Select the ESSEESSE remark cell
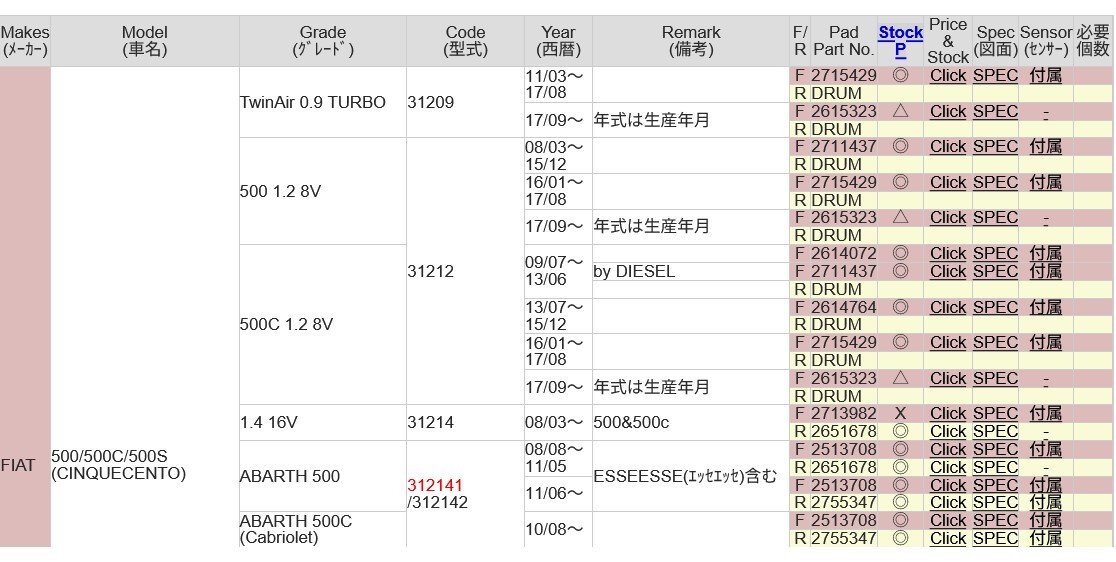Viewport: 1116px width, 562px height. click(691, 476)
